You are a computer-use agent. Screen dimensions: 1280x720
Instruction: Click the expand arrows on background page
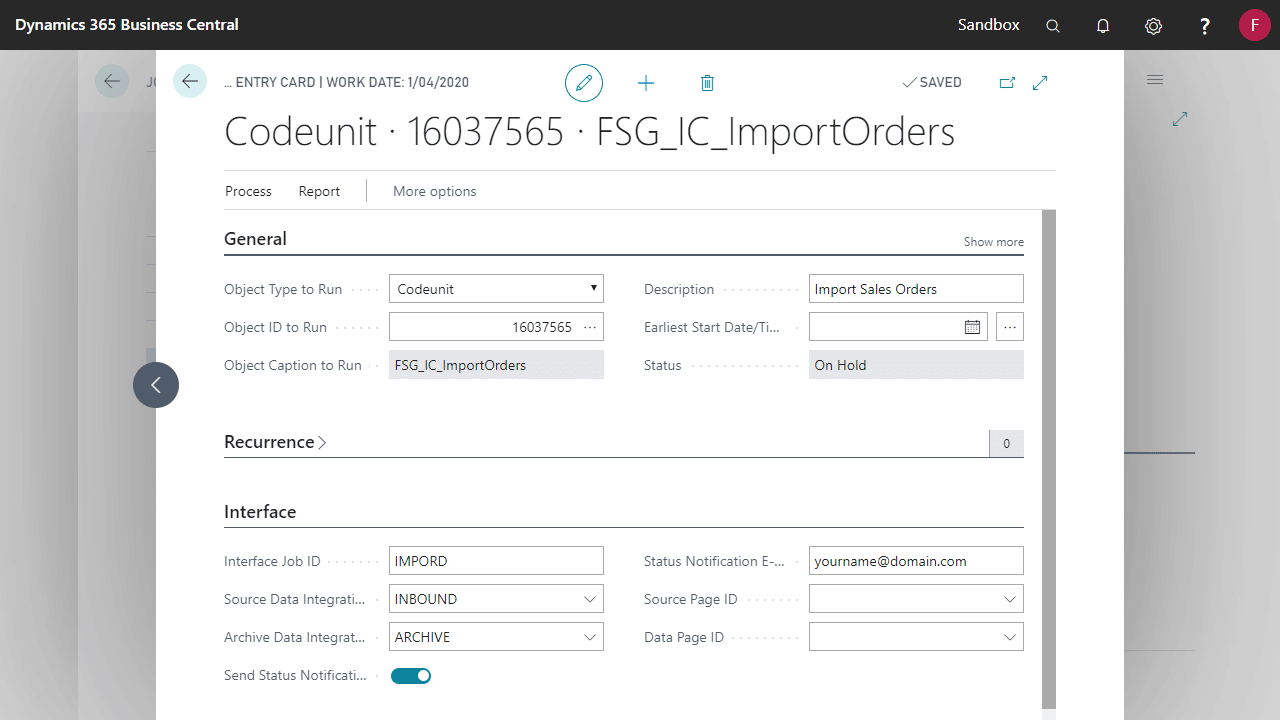point(1180,119)
